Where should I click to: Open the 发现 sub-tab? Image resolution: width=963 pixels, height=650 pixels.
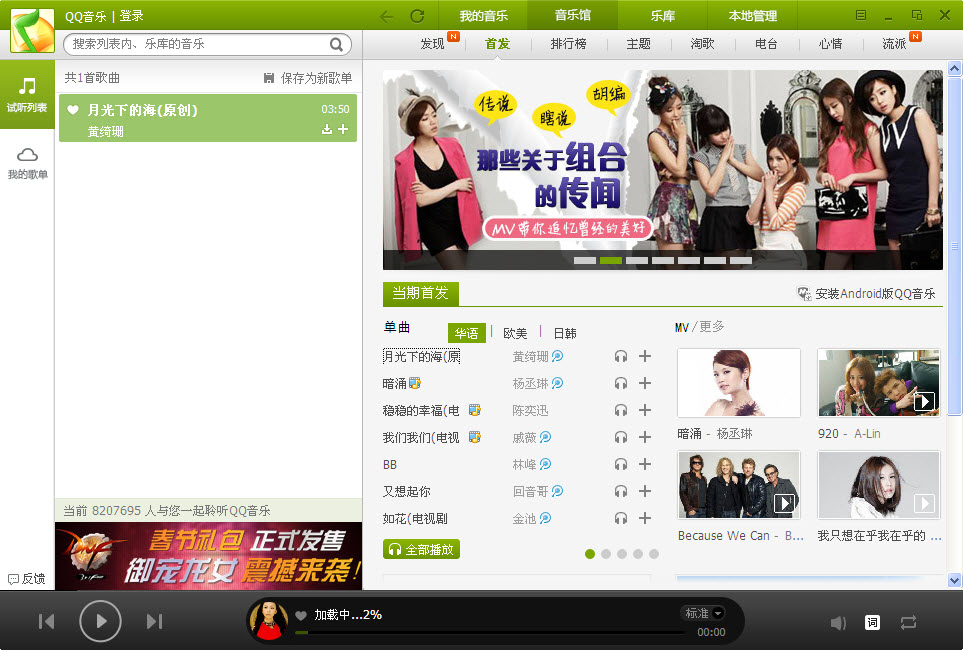pos(432,44)
